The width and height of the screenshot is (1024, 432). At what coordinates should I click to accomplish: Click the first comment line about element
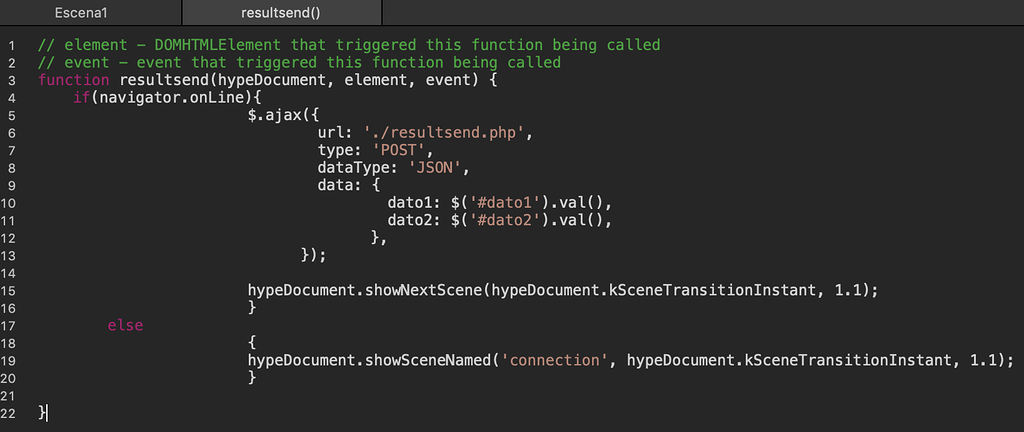point(349,45)
